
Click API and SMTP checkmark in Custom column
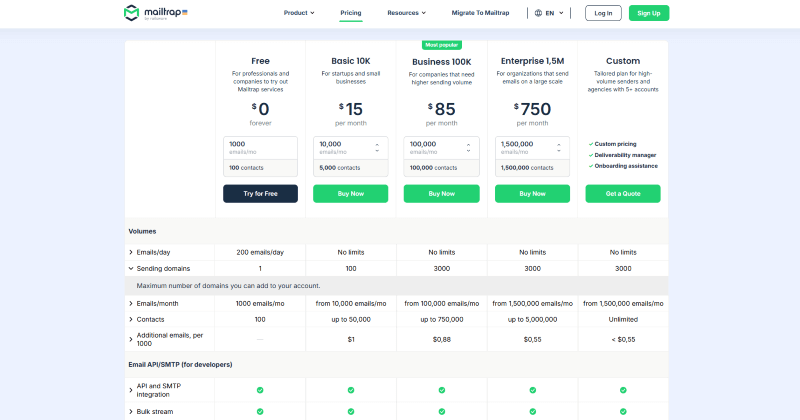click(x=623, y=390)
